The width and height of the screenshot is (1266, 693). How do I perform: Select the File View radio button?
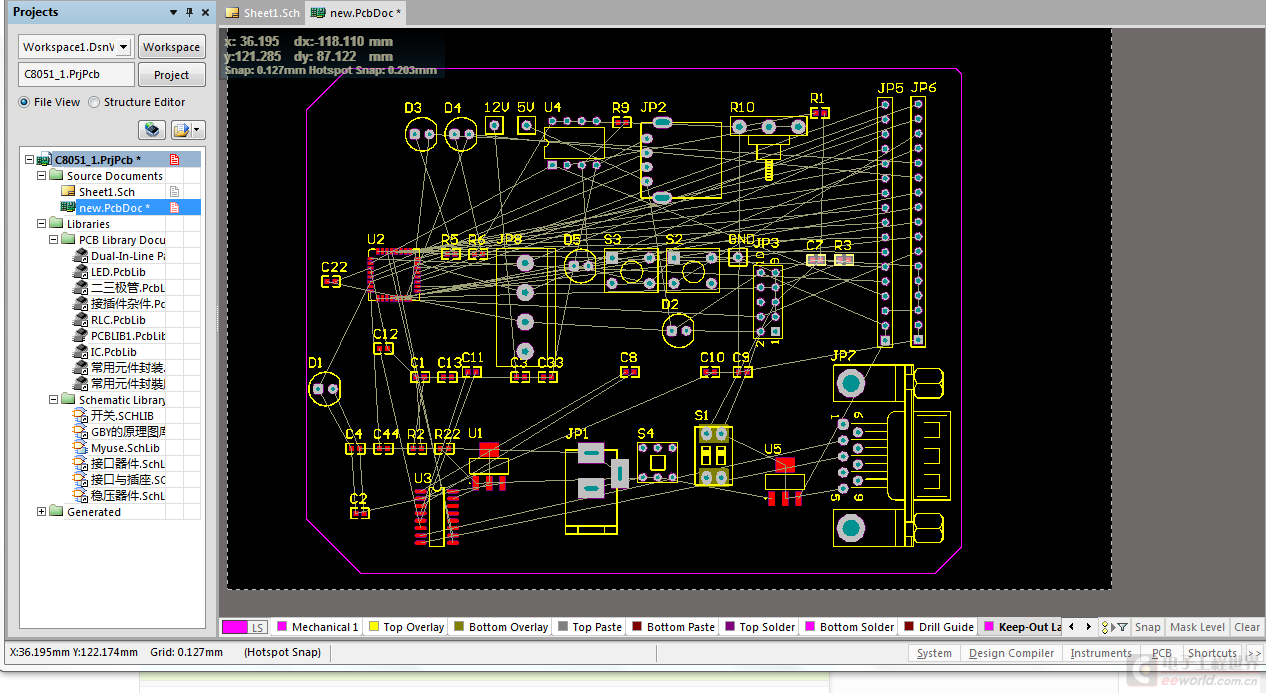coord(24,102)
